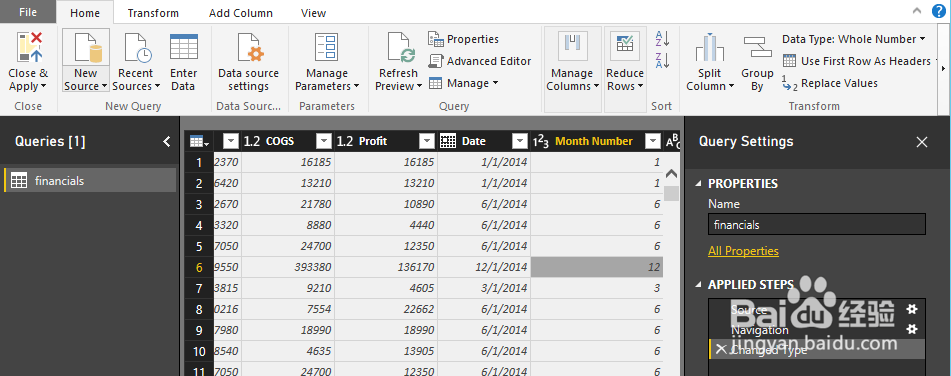Image resolution: width=951 pixels, height=376 pixels.
Task: Sort ascending with the A-Z icon
Action: click(662, 39)
